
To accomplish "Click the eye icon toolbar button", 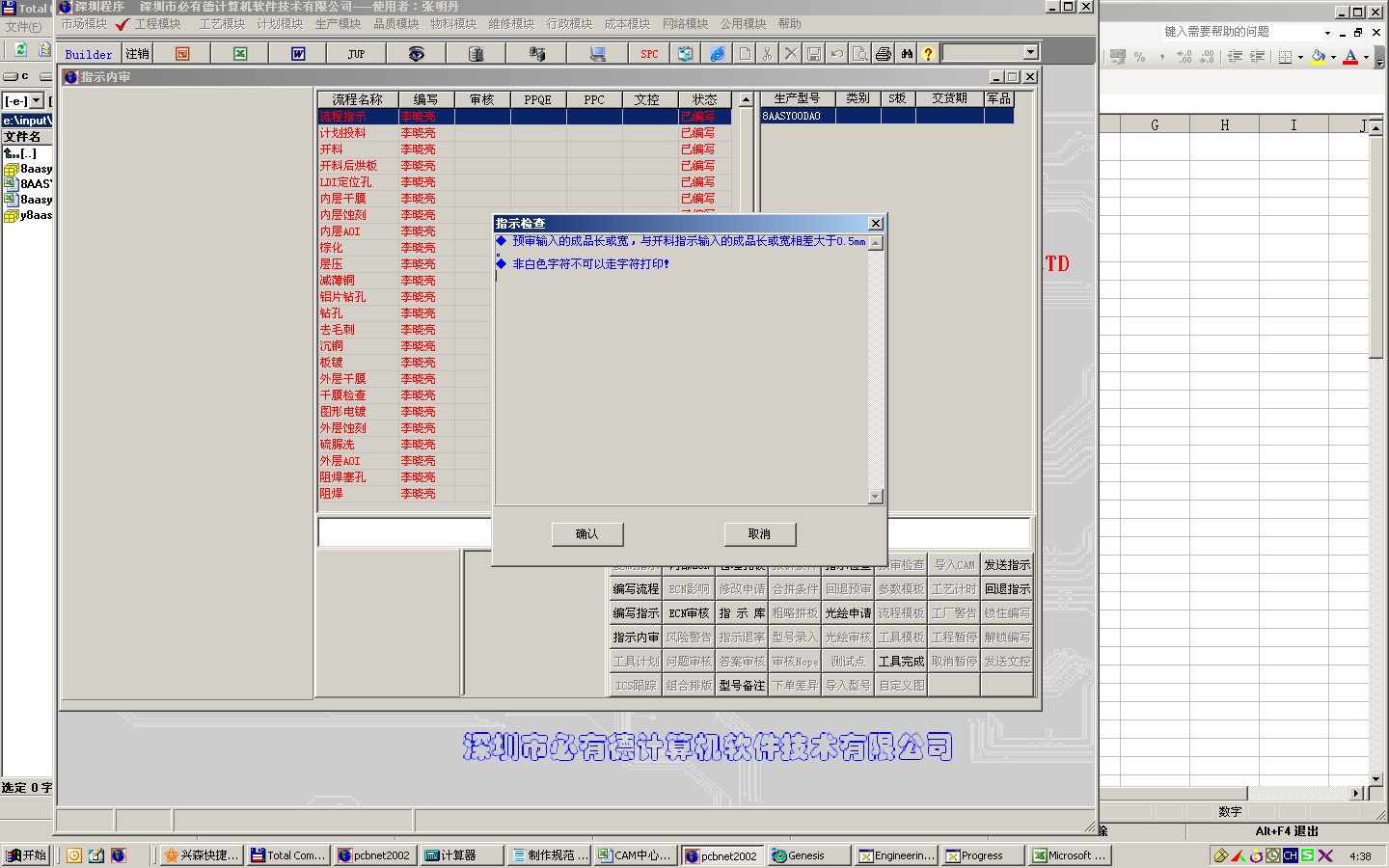I will (416, 54).
